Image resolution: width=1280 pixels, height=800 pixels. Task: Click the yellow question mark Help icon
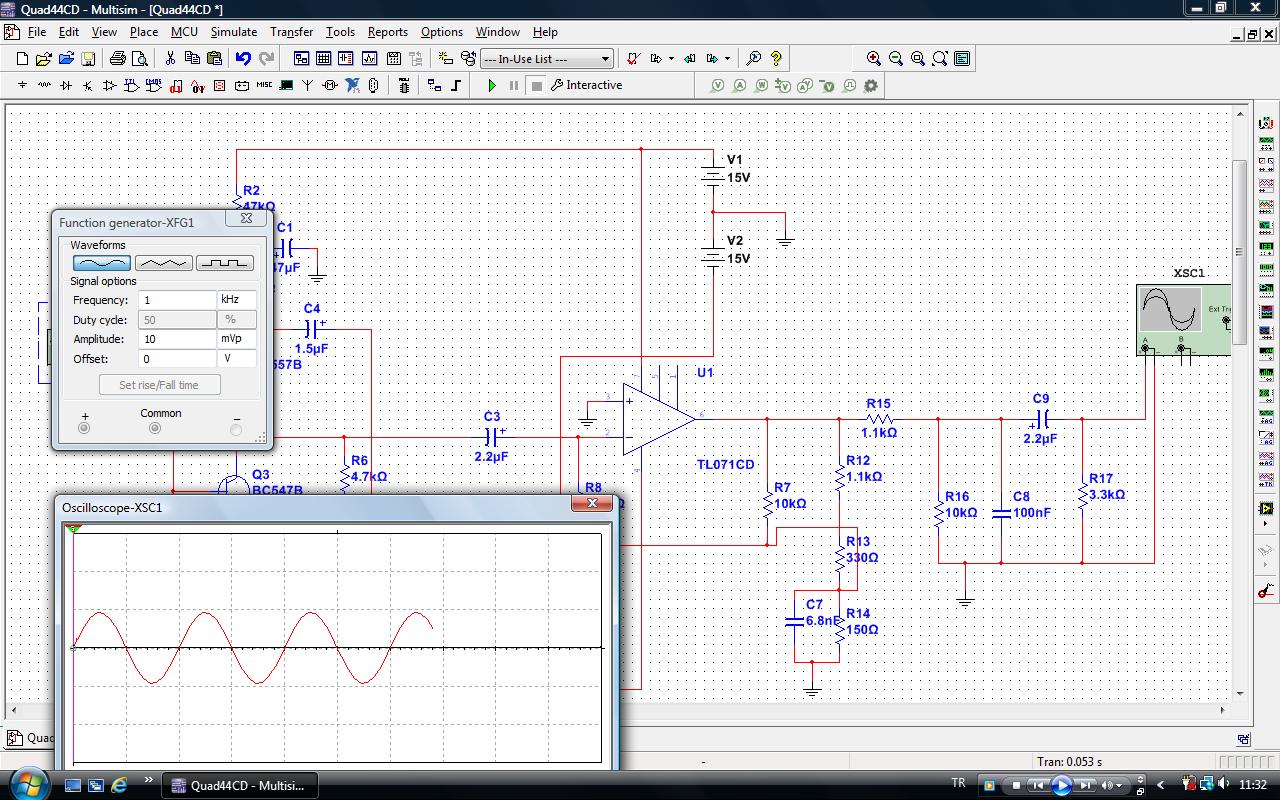pos(776,59)
